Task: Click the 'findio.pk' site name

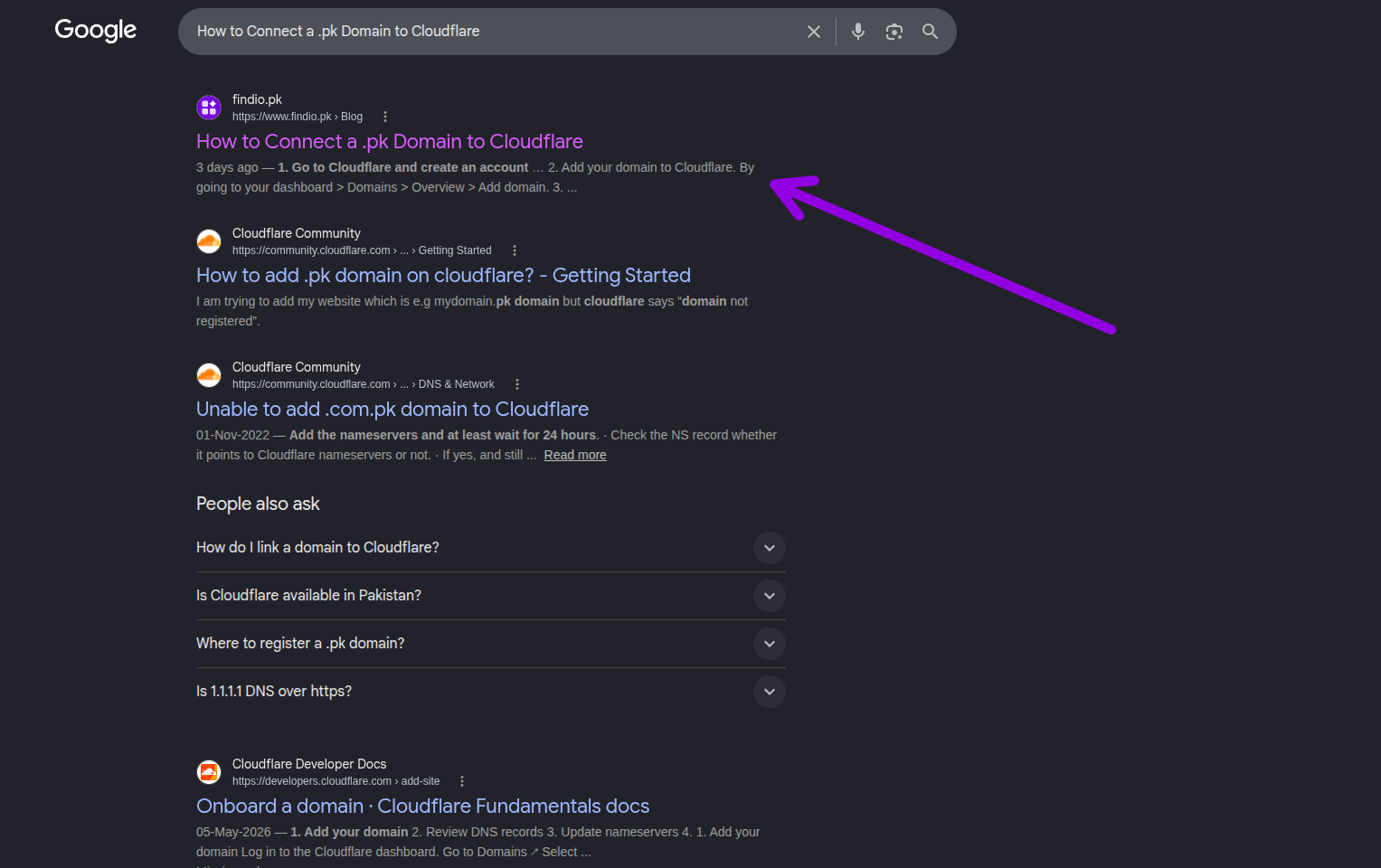Action: 257,99
